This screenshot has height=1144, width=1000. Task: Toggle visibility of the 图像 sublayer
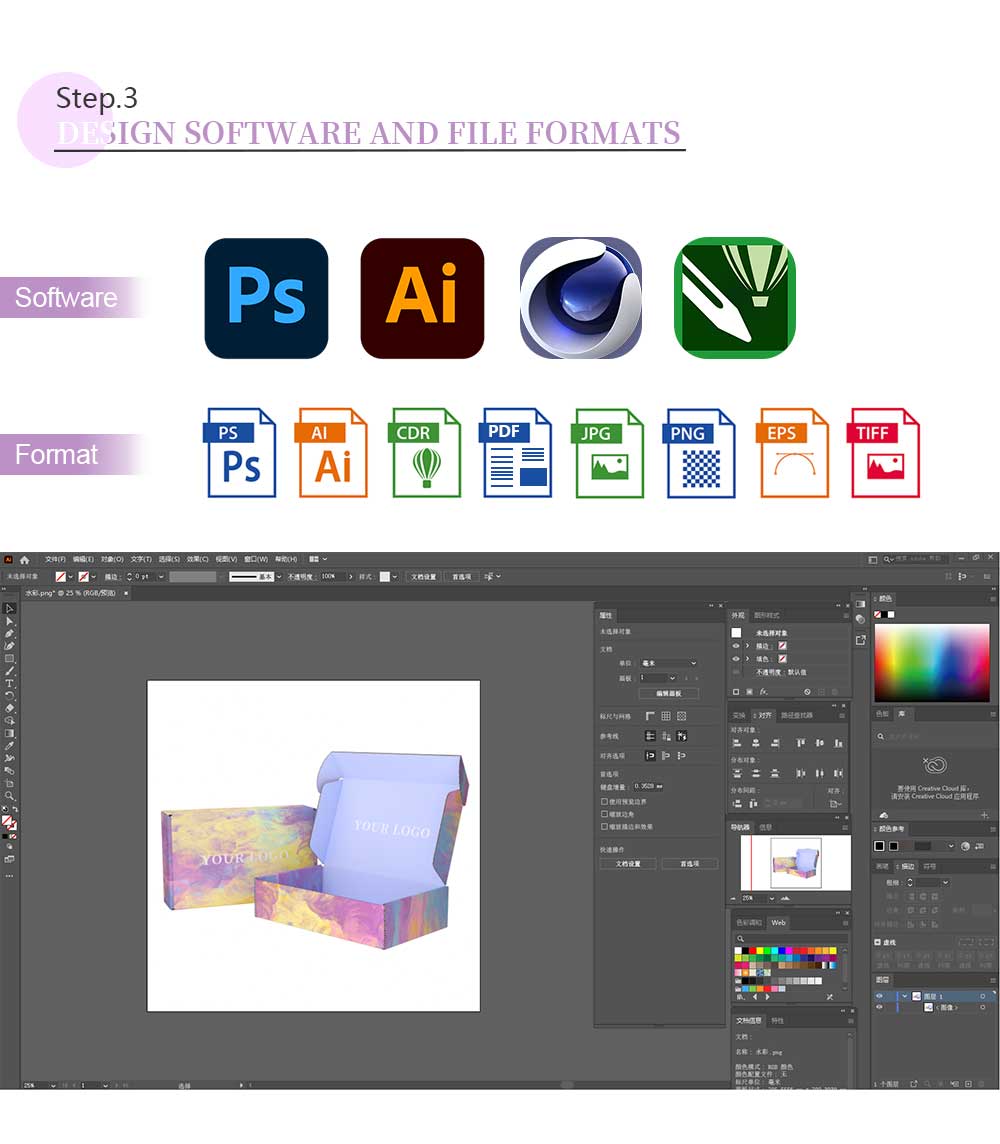879,1007
